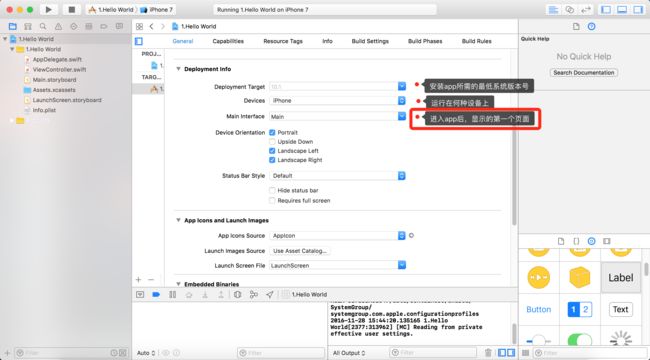This screenshot has width=650, height=360.
Task: Enable Requires full screen option
Action: click(272, 200)
